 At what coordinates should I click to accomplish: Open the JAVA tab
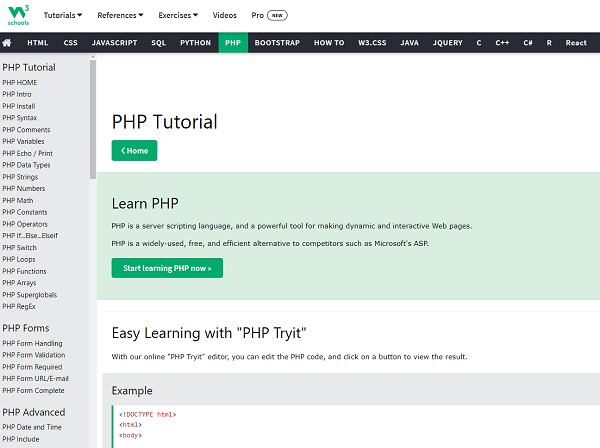409,43
